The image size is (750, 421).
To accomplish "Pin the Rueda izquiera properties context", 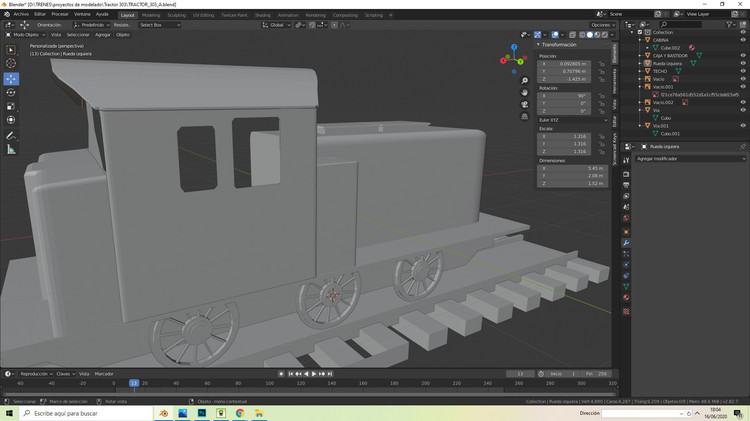I will click(743, 147).
